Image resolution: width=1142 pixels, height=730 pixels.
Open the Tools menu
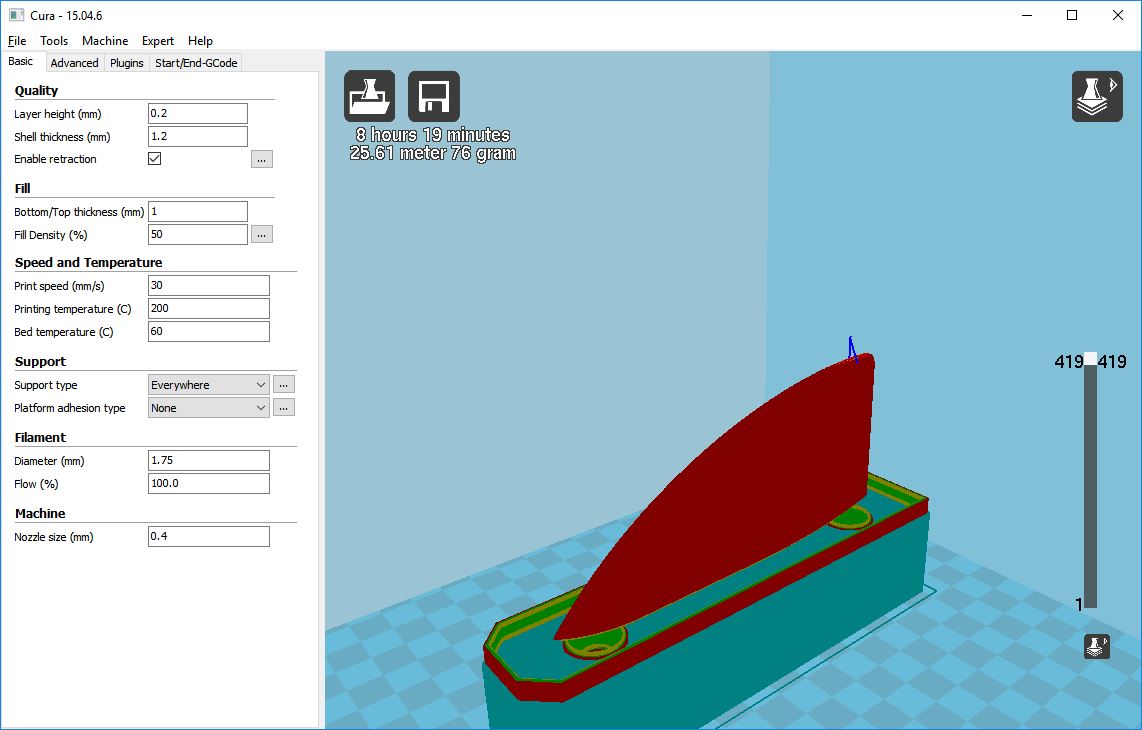[54, 41]
